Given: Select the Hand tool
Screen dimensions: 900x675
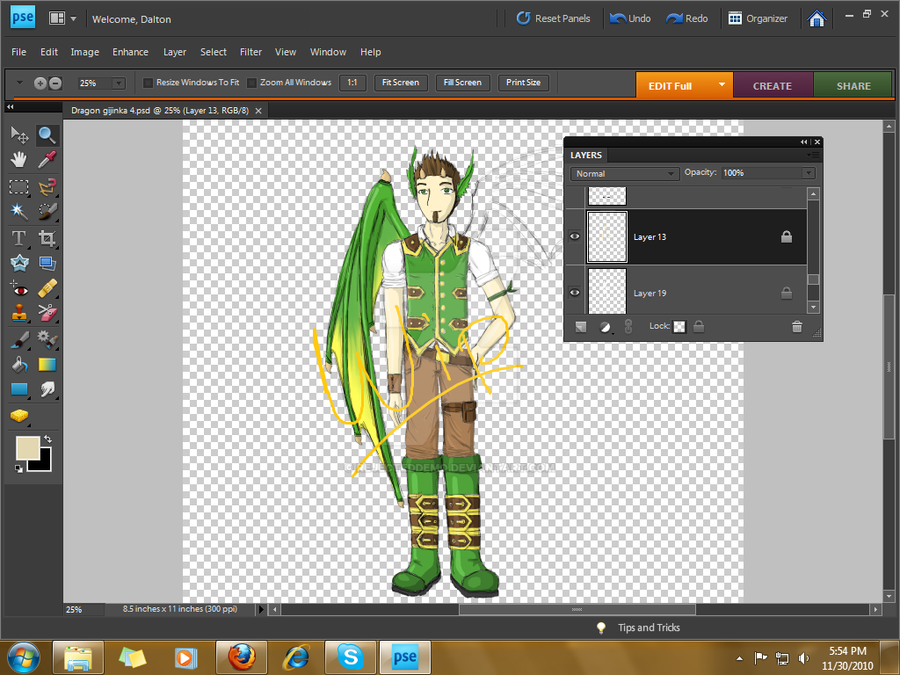Looking at the screenshot, I should (x=19, y=159).
